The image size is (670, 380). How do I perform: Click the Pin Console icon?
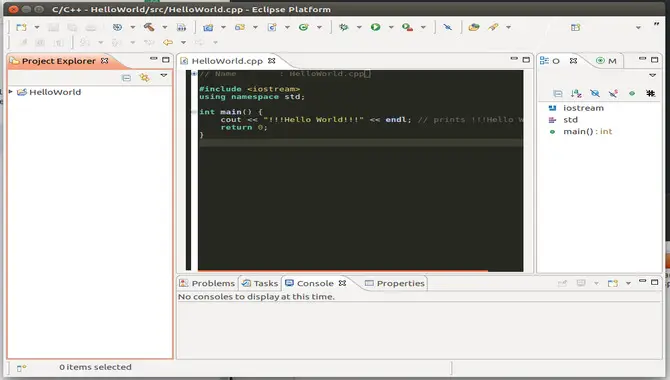pos(562,283)
